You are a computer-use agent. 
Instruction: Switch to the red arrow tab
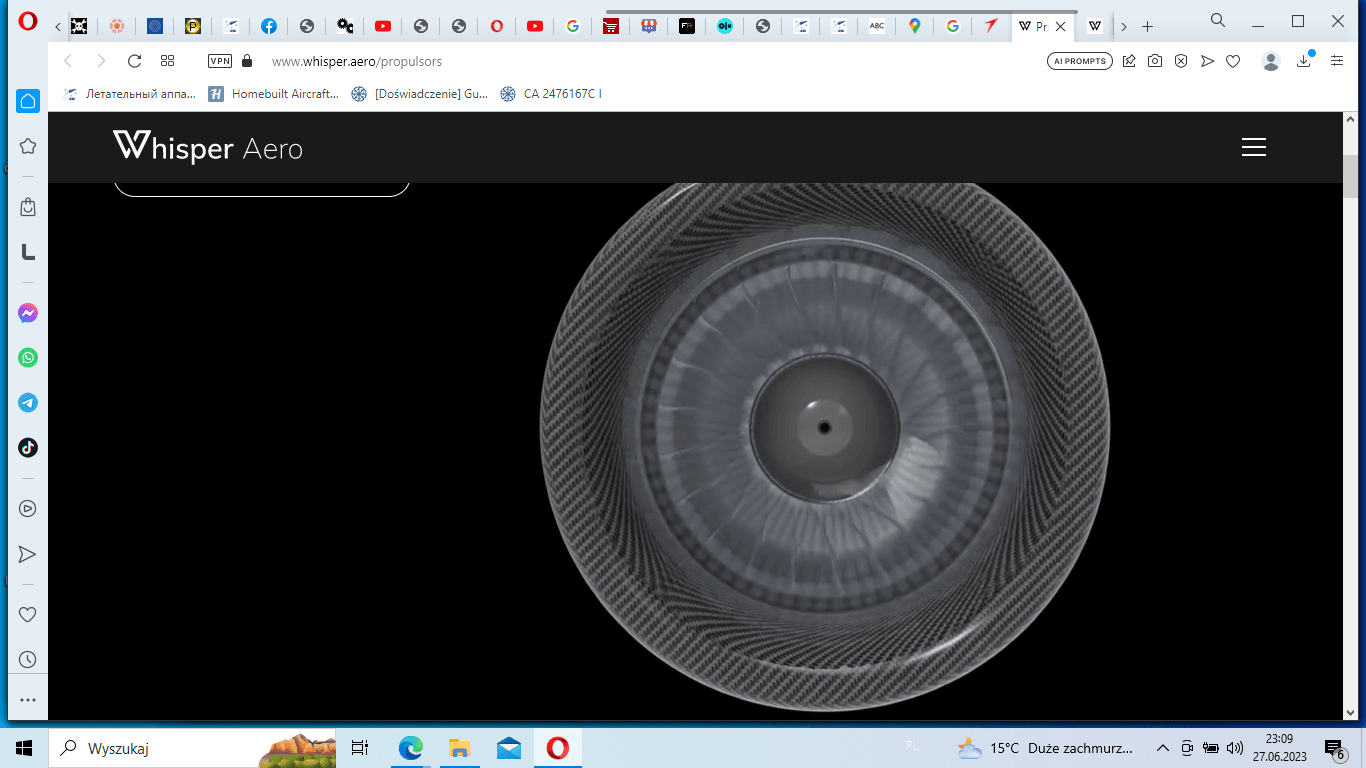(x=991, y=27)
